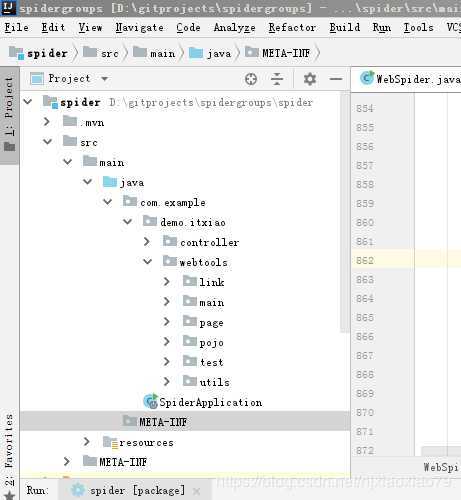Click the pojo package folder icon

pos(190,341)
